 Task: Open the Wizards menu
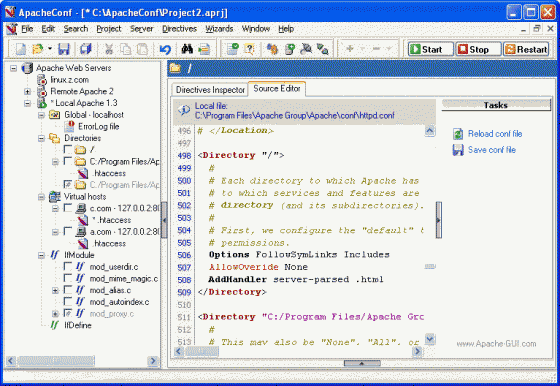(x=219, y=29)
